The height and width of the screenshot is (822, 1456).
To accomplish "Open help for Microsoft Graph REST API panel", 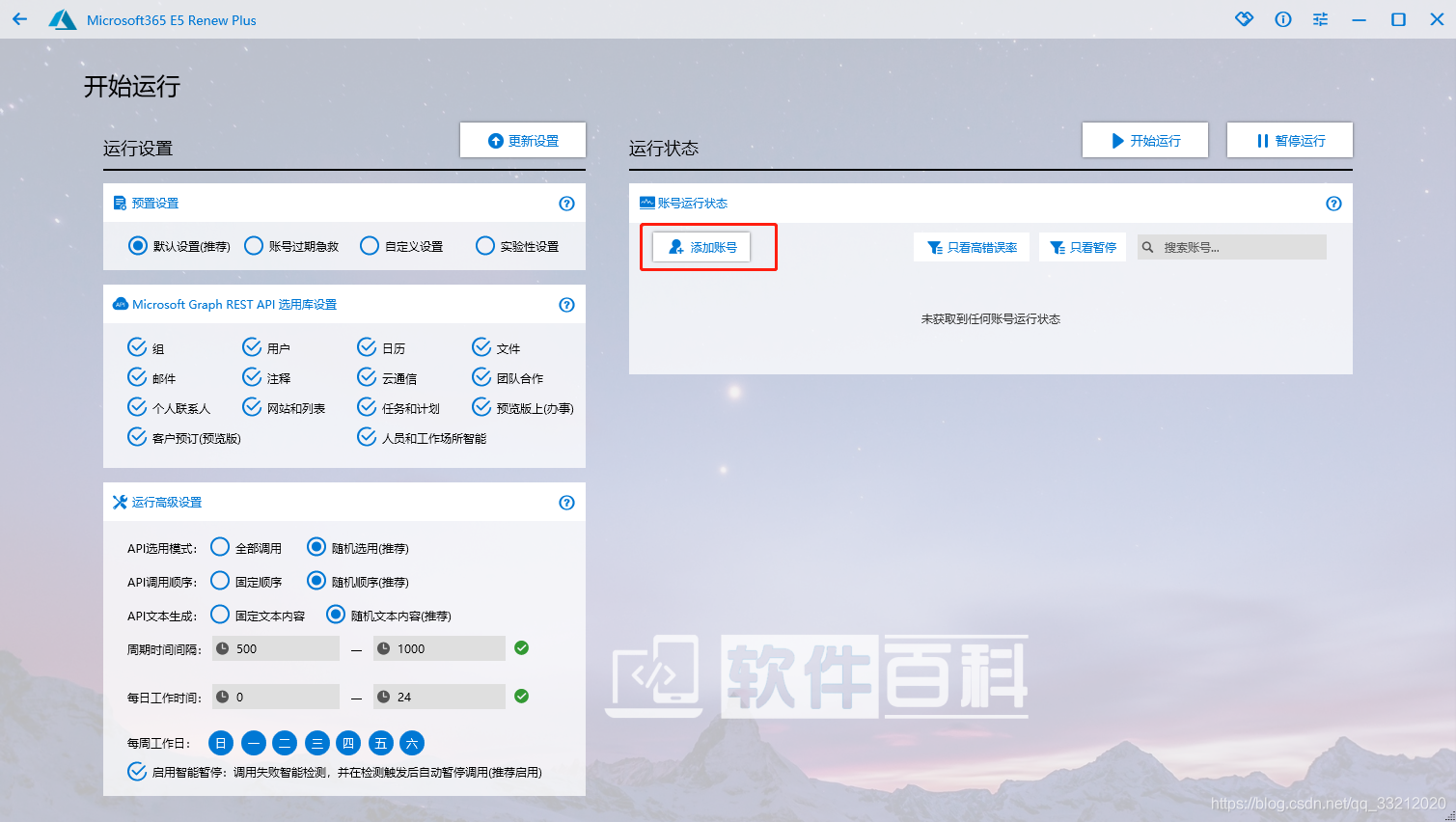I will pyautogui.click(x=566, y=305).
